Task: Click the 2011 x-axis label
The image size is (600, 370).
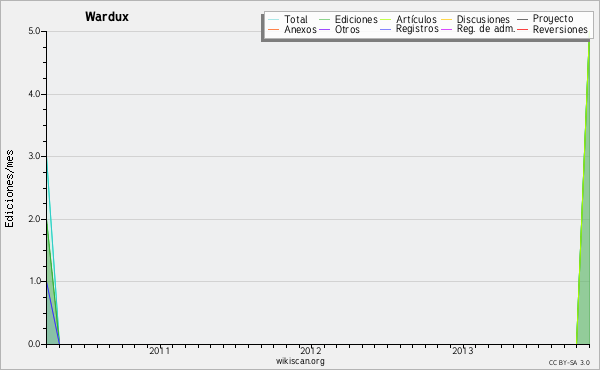Action: (x=160, y=350)
